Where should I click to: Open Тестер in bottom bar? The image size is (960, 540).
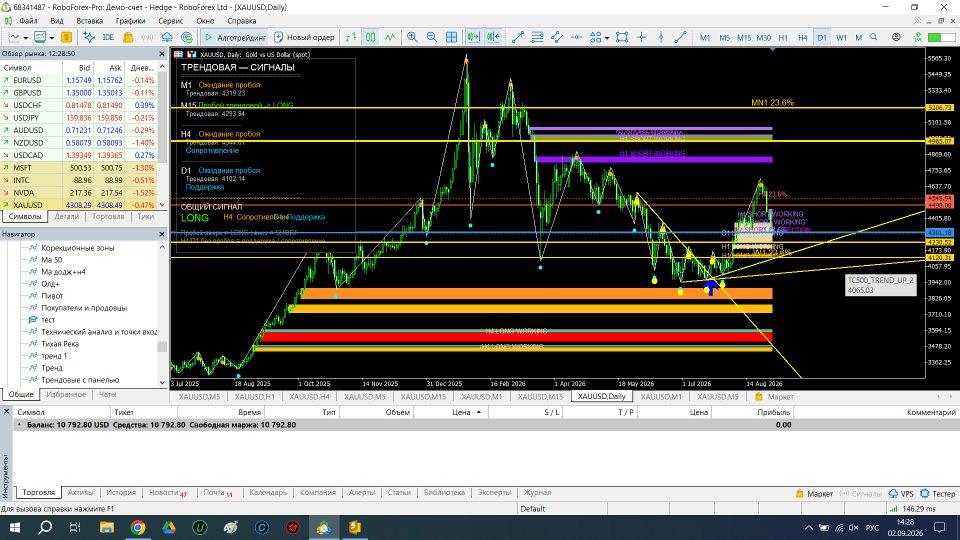coord(937,493)
